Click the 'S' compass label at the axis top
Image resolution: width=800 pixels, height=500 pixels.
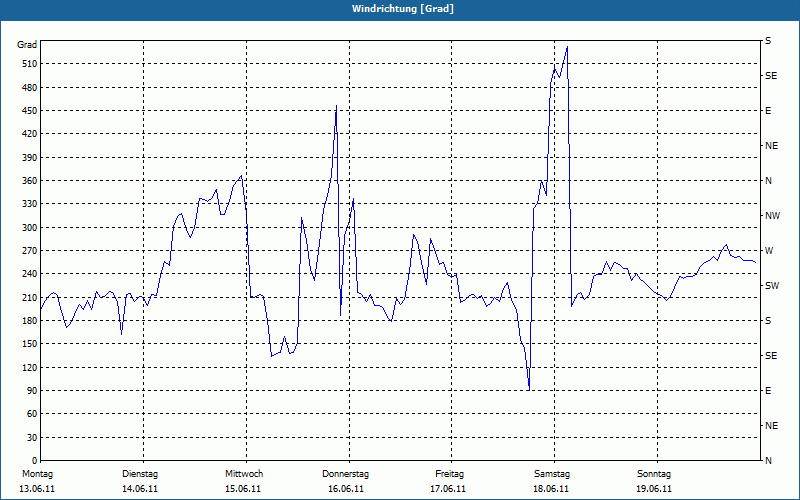768,41
